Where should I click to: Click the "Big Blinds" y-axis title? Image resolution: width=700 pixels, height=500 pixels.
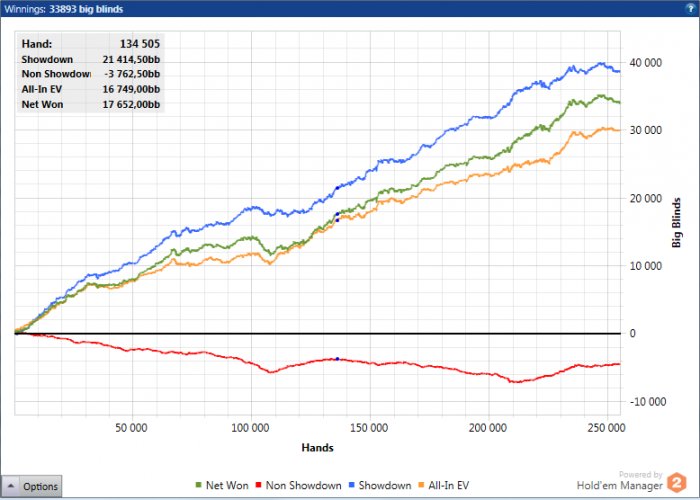tap(677, 223)
